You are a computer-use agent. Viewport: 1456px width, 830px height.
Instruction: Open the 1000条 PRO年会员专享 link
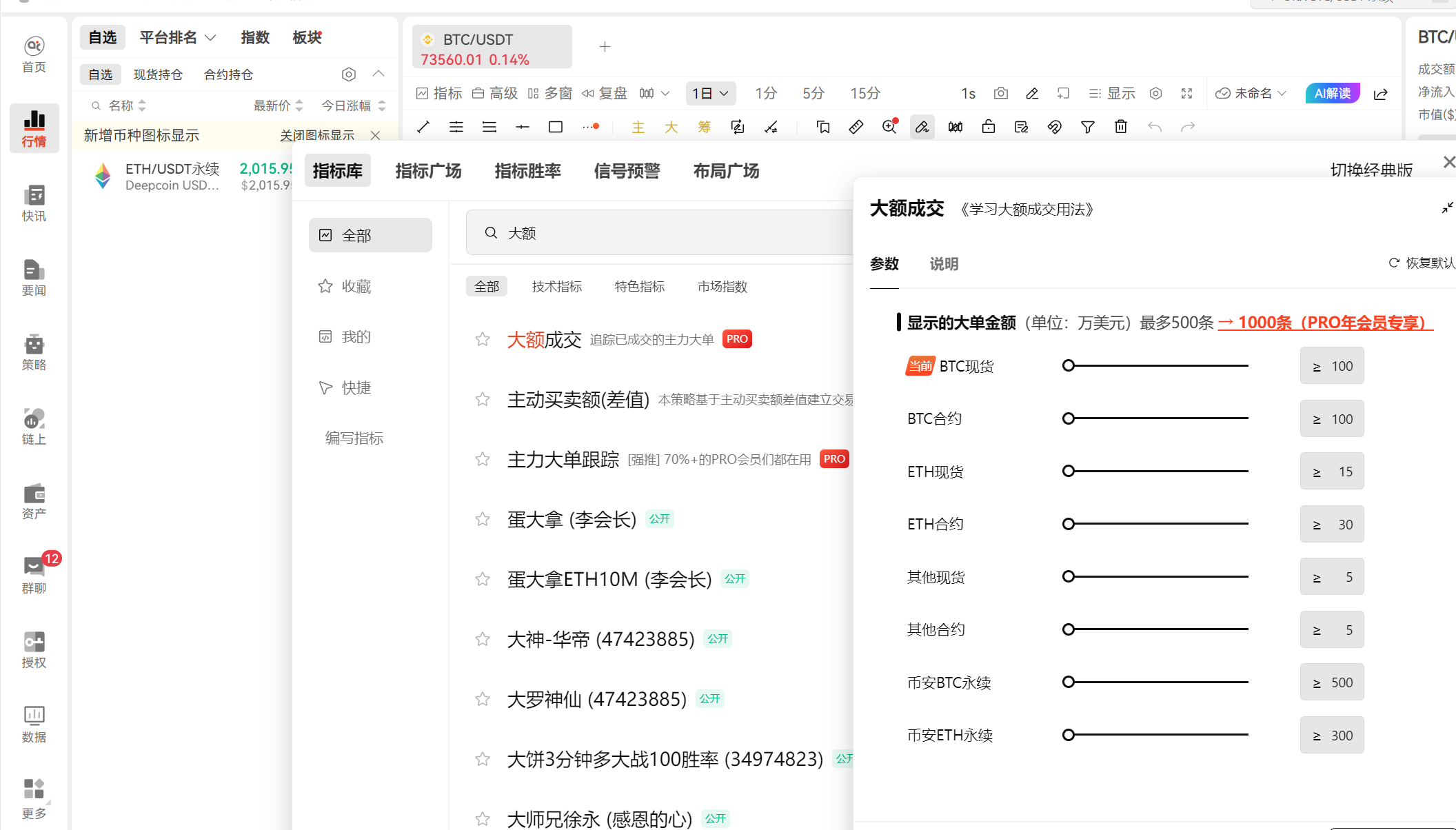tap(1325, 323)
